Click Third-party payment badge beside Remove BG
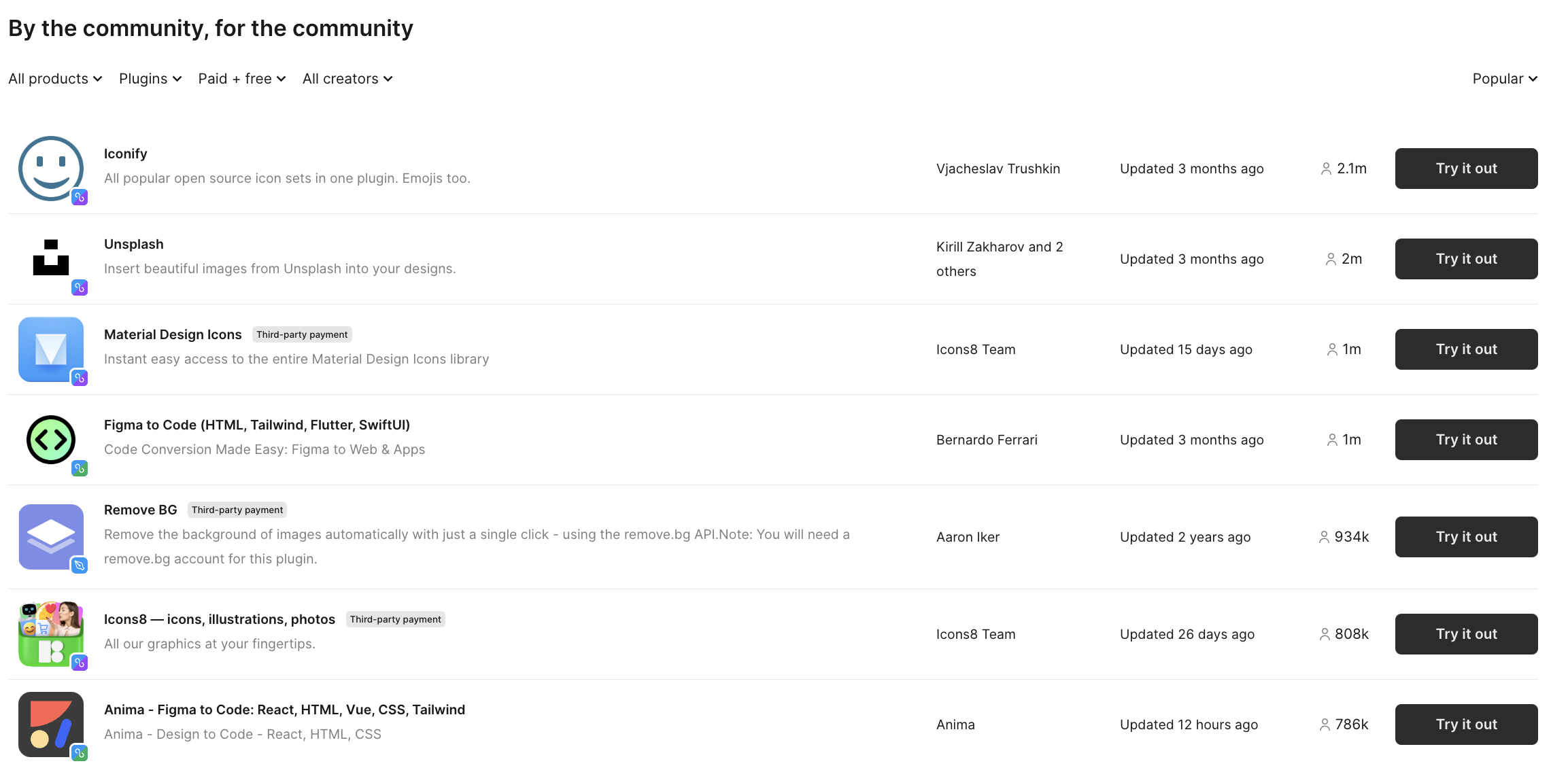This screenshot has width=1568, height=768. pos(237,510)
